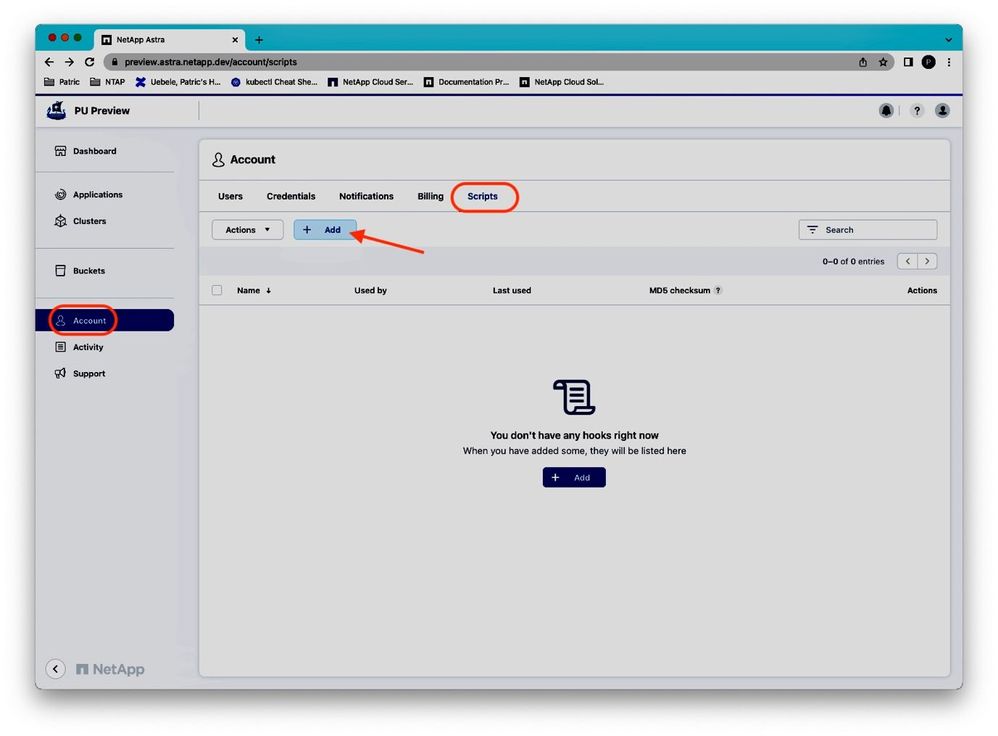Open the Patric bookmark folder
This screenshot has width=998, height=736.
click(x=62, y=81)
